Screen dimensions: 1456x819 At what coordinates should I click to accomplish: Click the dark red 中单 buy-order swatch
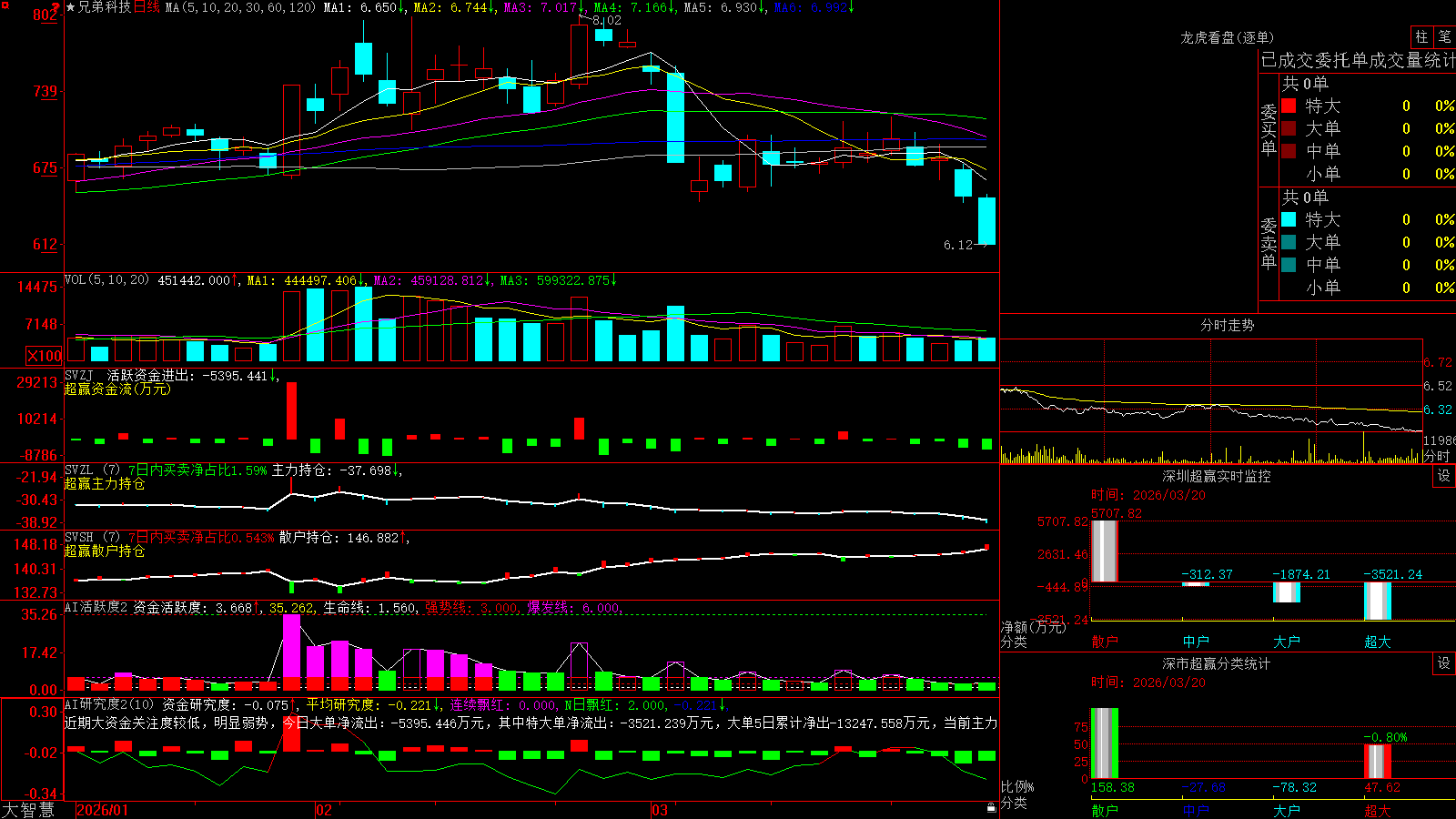(1289, 151)
